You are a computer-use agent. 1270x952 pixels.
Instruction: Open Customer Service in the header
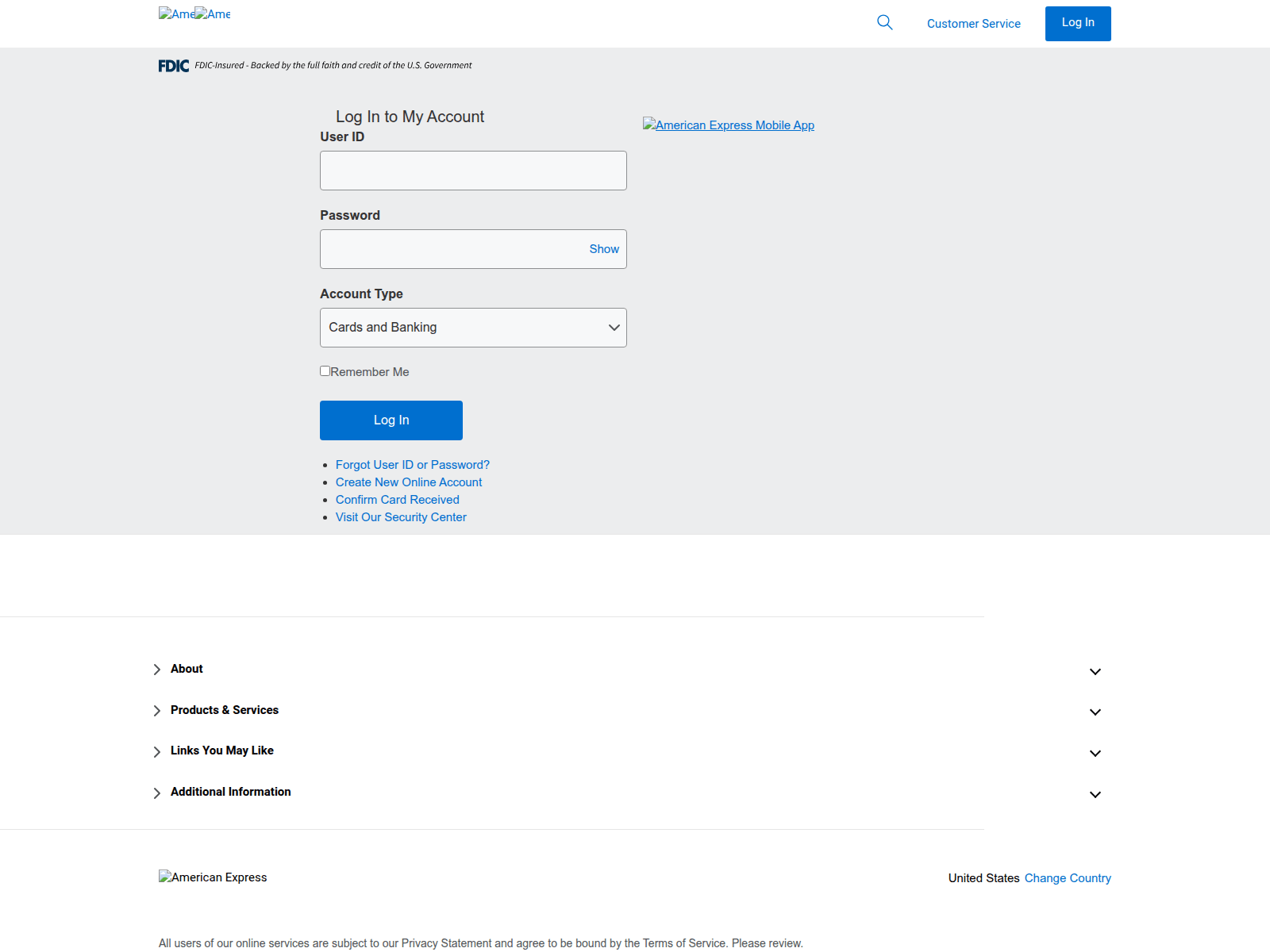974,24
